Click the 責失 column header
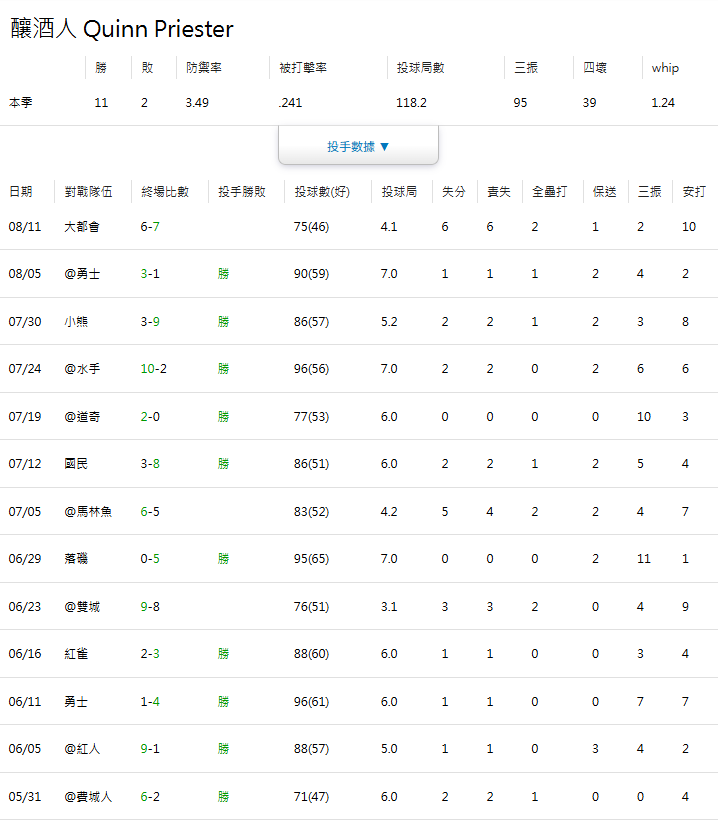 pos(499,192)
